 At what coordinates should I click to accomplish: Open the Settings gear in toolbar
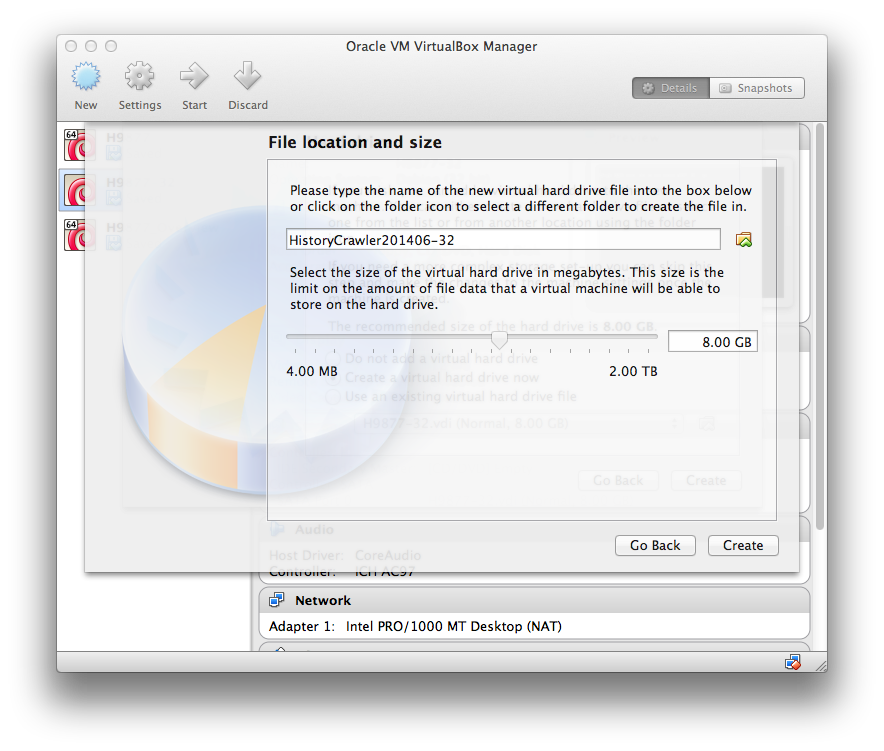tap(139, 77)
